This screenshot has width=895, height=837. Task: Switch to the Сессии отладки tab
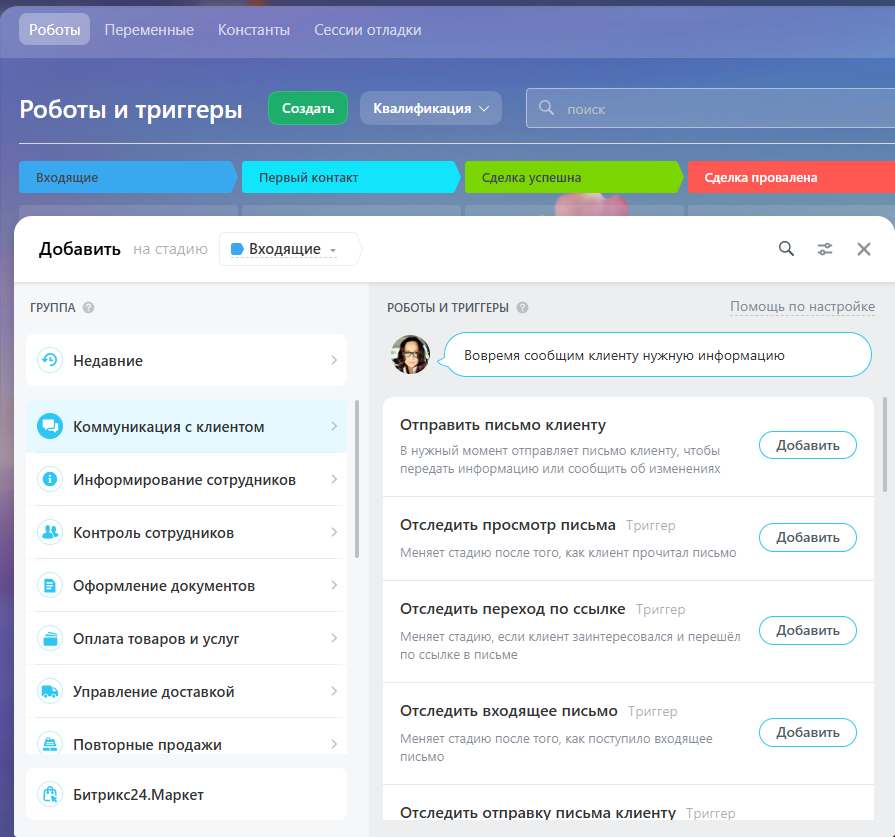pos(368,30)
